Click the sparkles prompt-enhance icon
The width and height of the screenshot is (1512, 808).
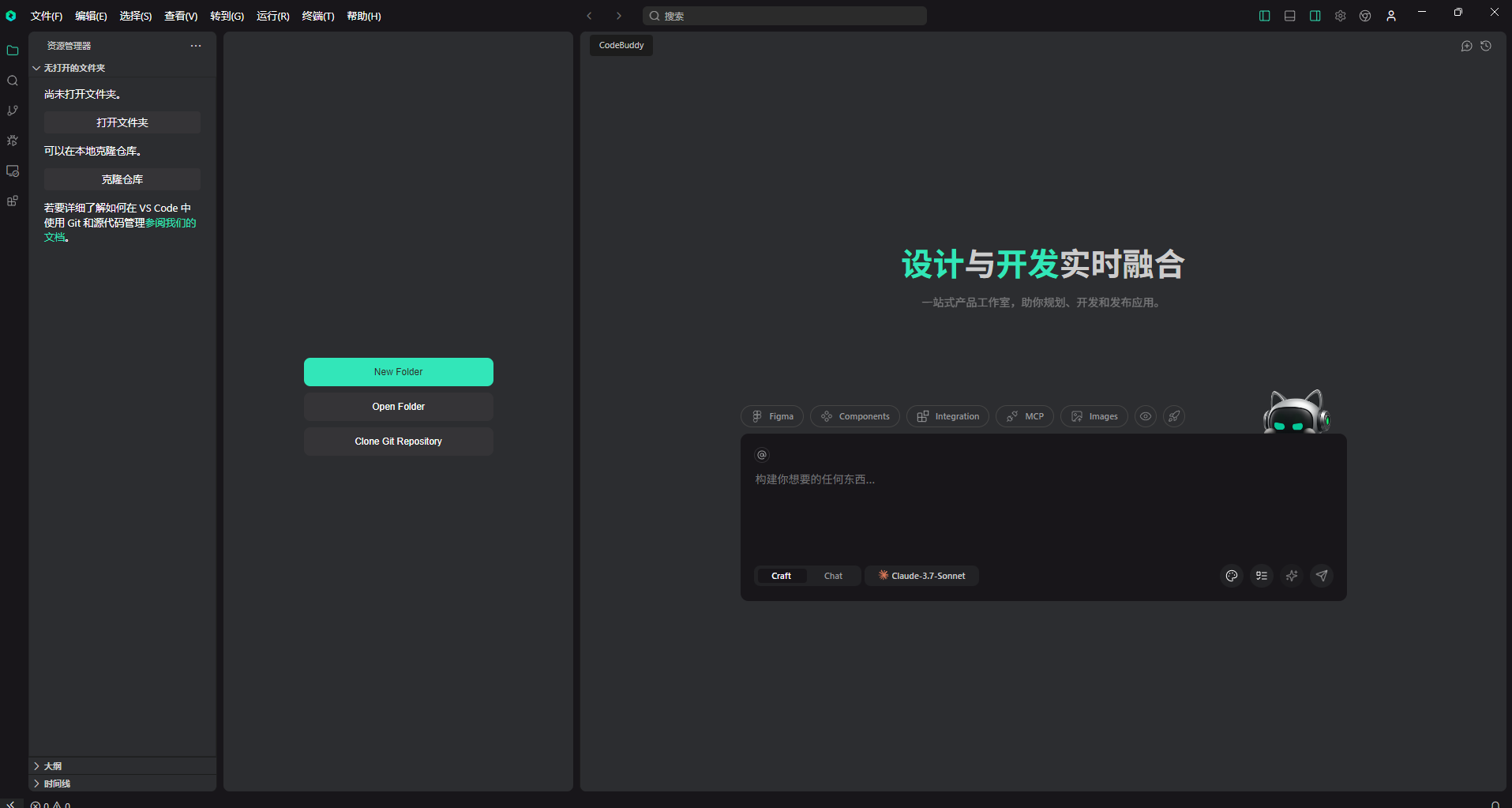coord(1292,575)
